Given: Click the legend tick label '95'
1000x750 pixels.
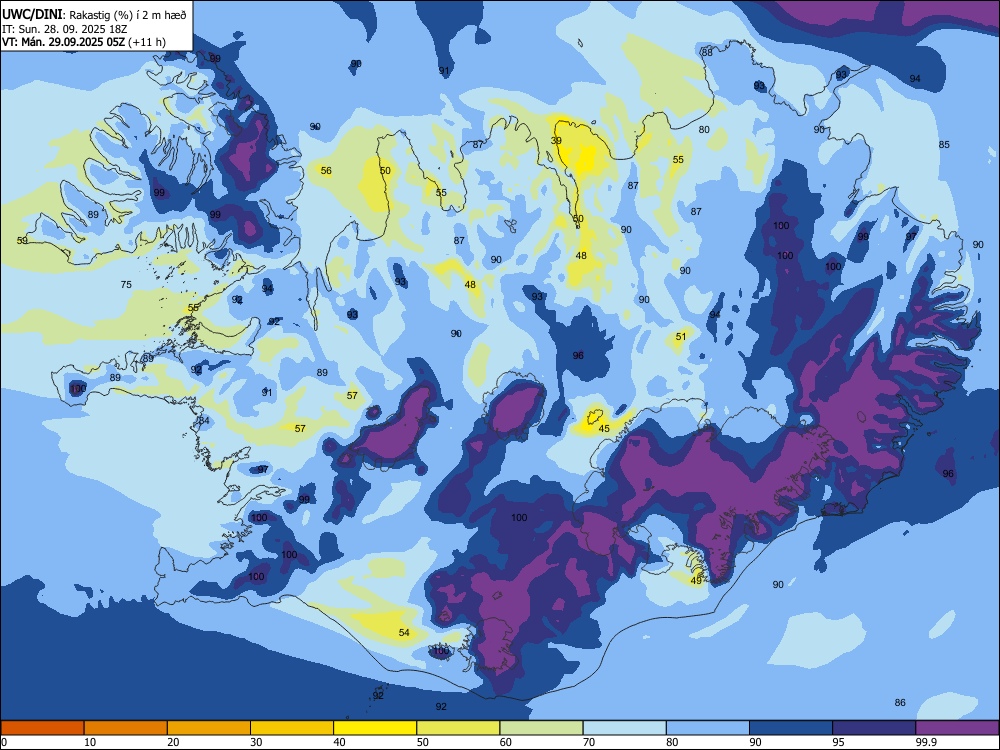Looking at the screenshot, I should pyautogui.click(x=839, y=742).
